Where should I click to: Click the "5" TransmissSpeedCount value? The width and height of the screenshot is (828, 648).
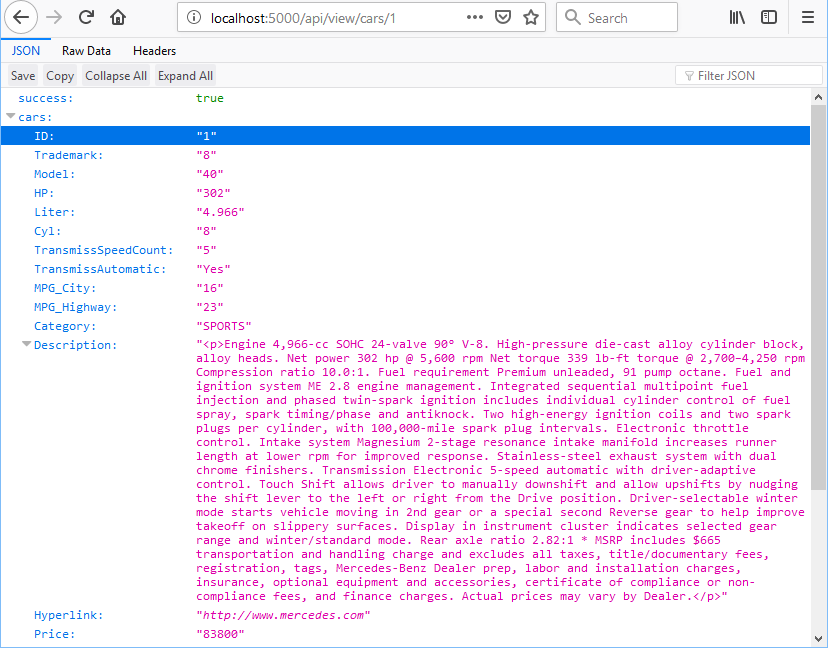click(206, 250)
